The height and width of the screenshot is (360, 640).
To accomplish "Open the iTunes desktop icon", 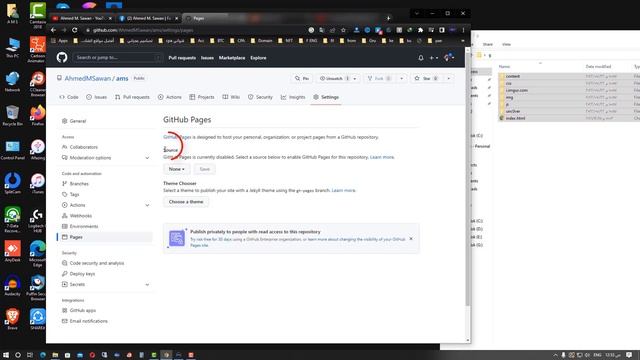I will [38, 183].
